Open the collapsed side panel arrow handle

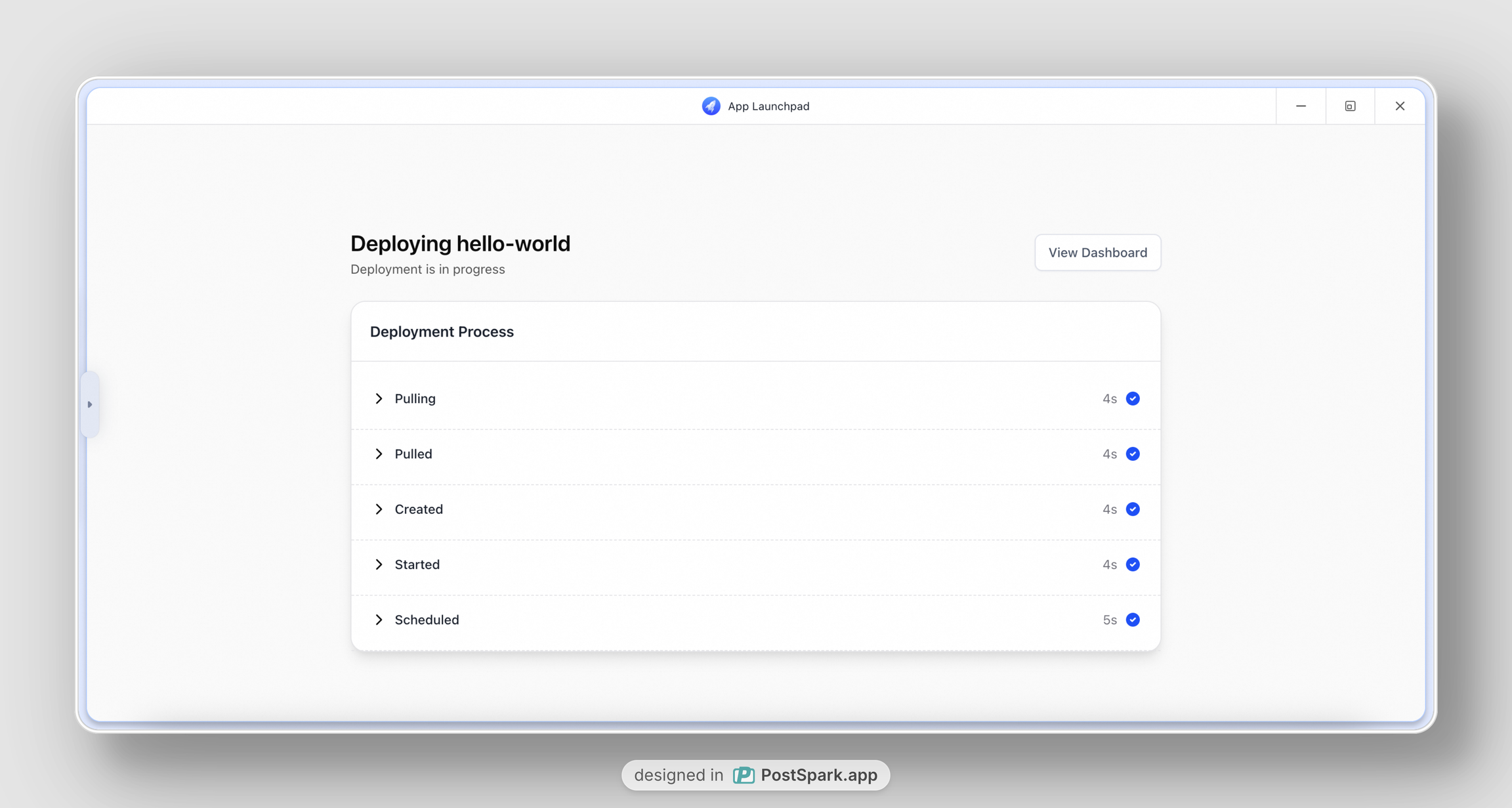(90, 404)
